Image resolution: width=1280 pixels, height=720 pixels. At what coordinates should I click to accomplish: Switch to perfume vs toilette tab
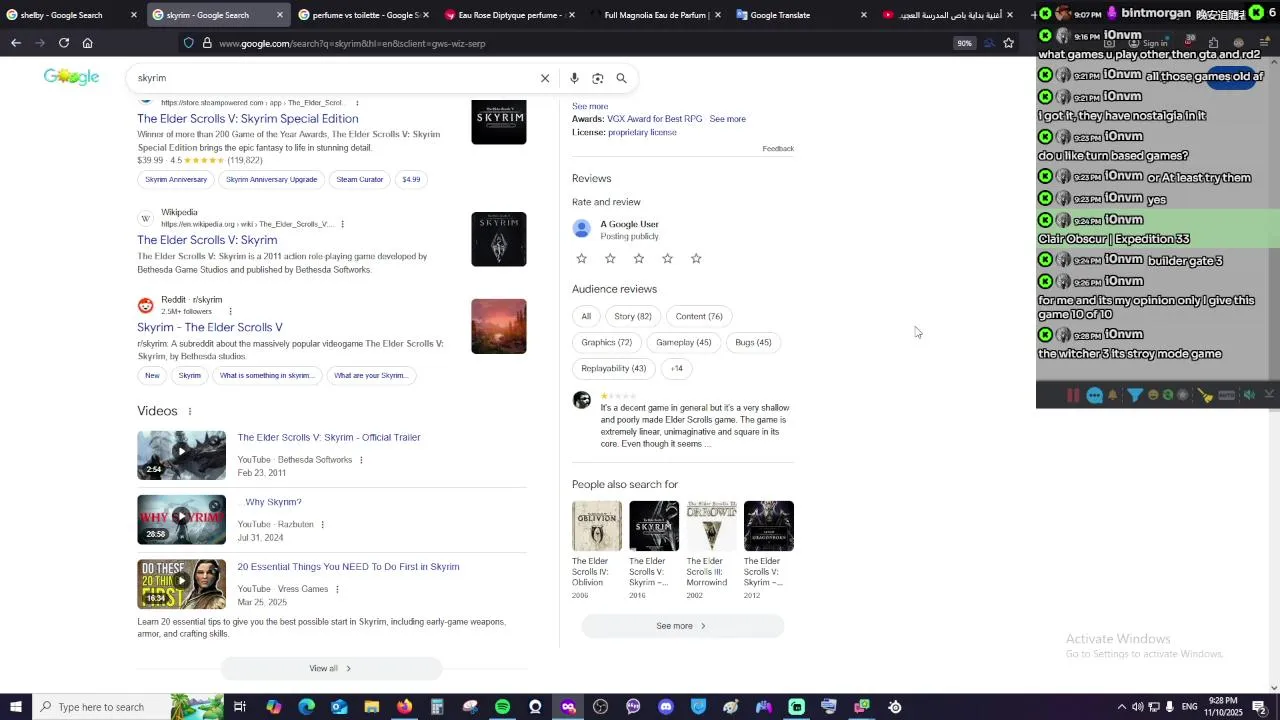point(365,15)
